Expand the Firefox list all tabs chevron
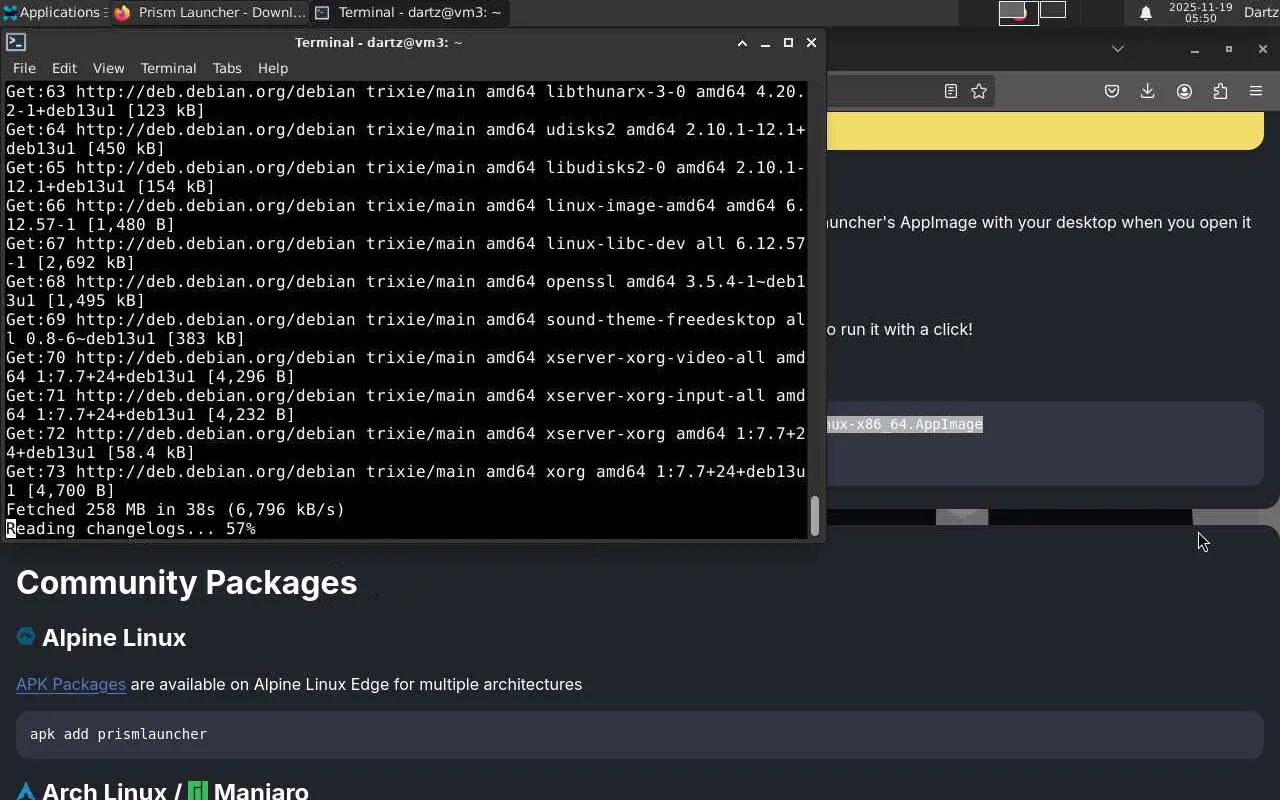1280x800 pixels. [1118, 48]
